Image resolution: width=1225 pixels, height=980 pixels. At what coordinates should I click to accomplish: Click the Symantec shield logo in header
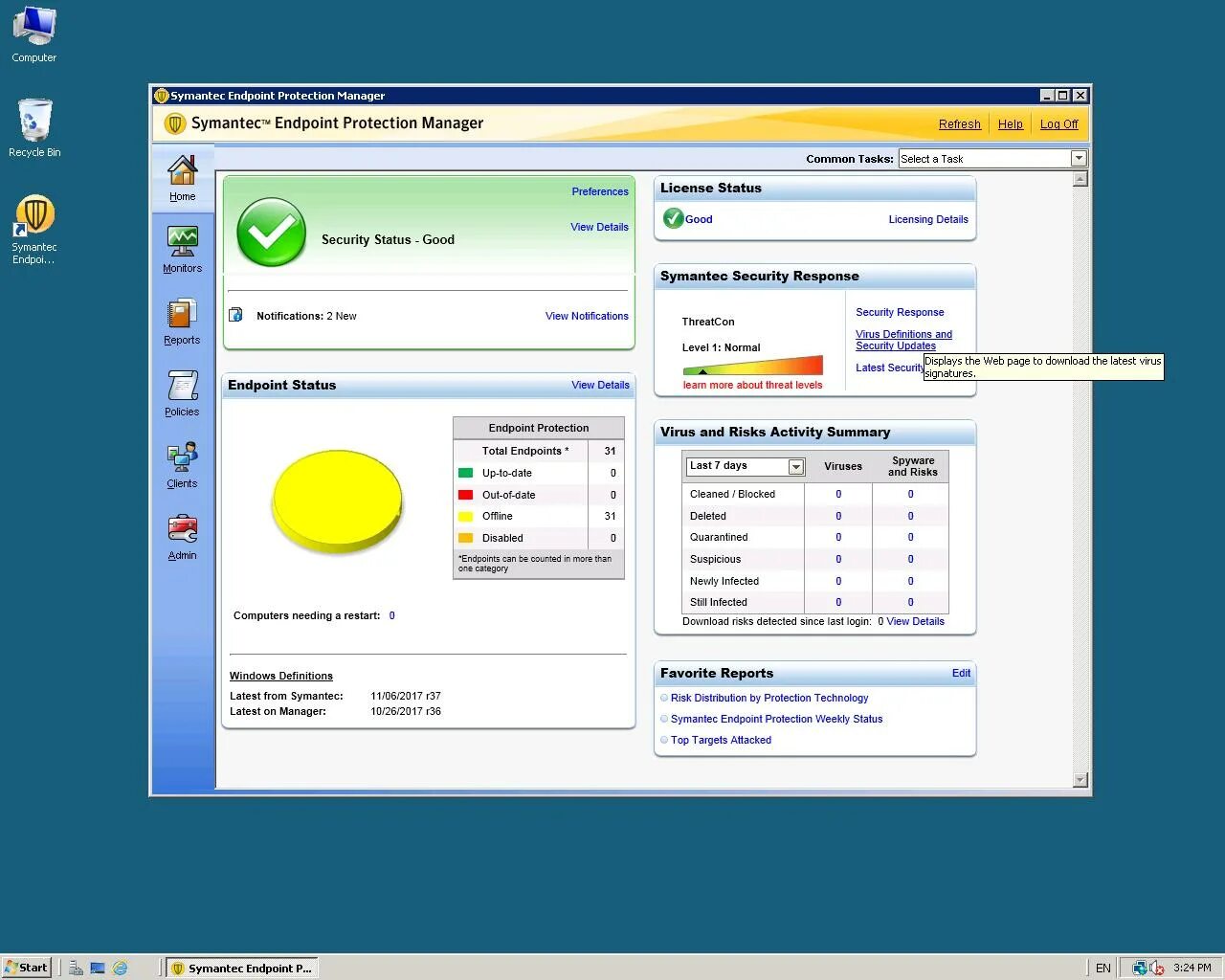pos(175,123)
